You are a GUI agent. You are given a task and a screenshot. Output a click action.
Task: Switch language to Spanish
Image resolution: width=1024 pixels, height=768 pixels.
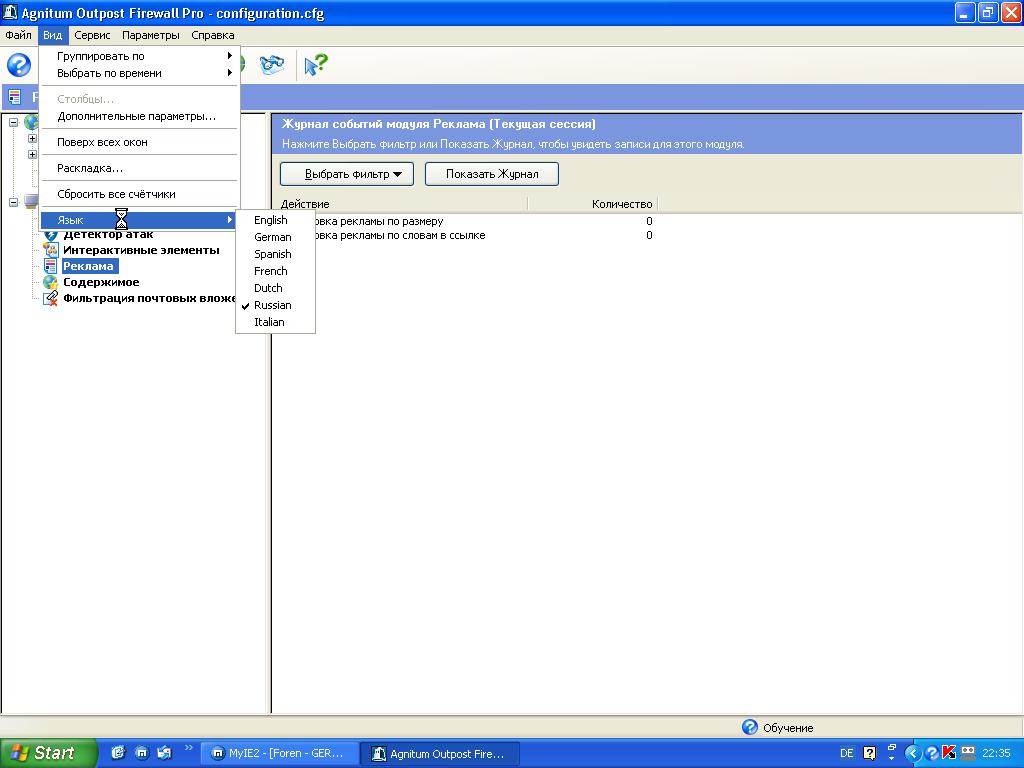(x=276, y=254)
